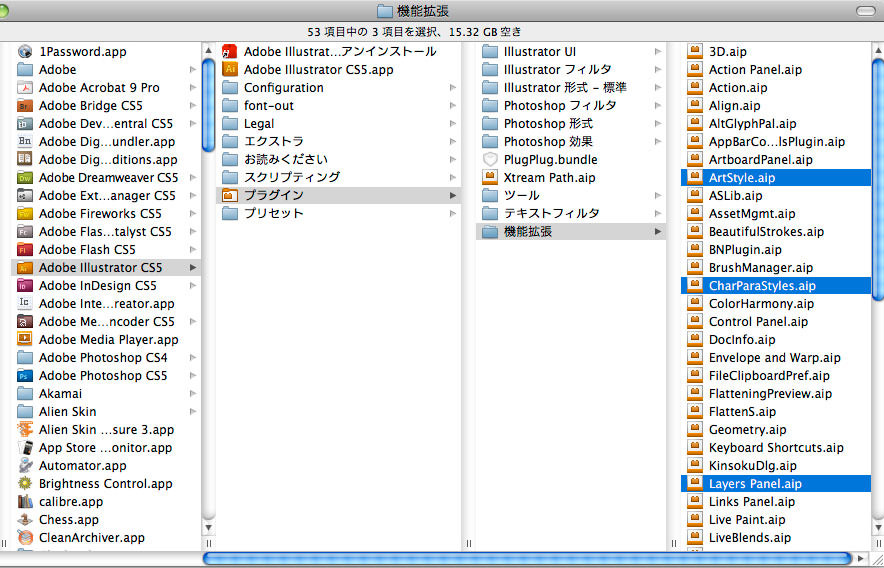Viewport: 884px width, 568px height.
Task: Click the ArtStyle.aip plugin icon
Action: coord(695,178)
